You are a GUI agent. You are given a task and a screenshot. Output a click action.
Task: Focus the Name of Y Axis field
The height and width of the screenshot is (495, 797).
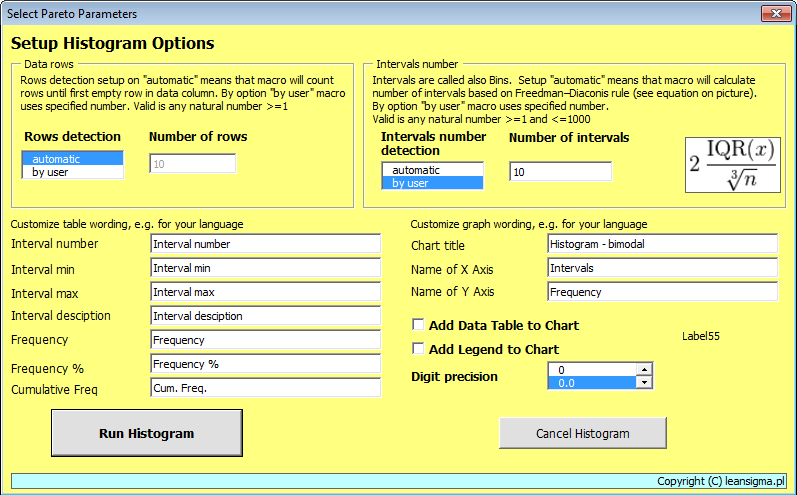(x=661, y=292)
